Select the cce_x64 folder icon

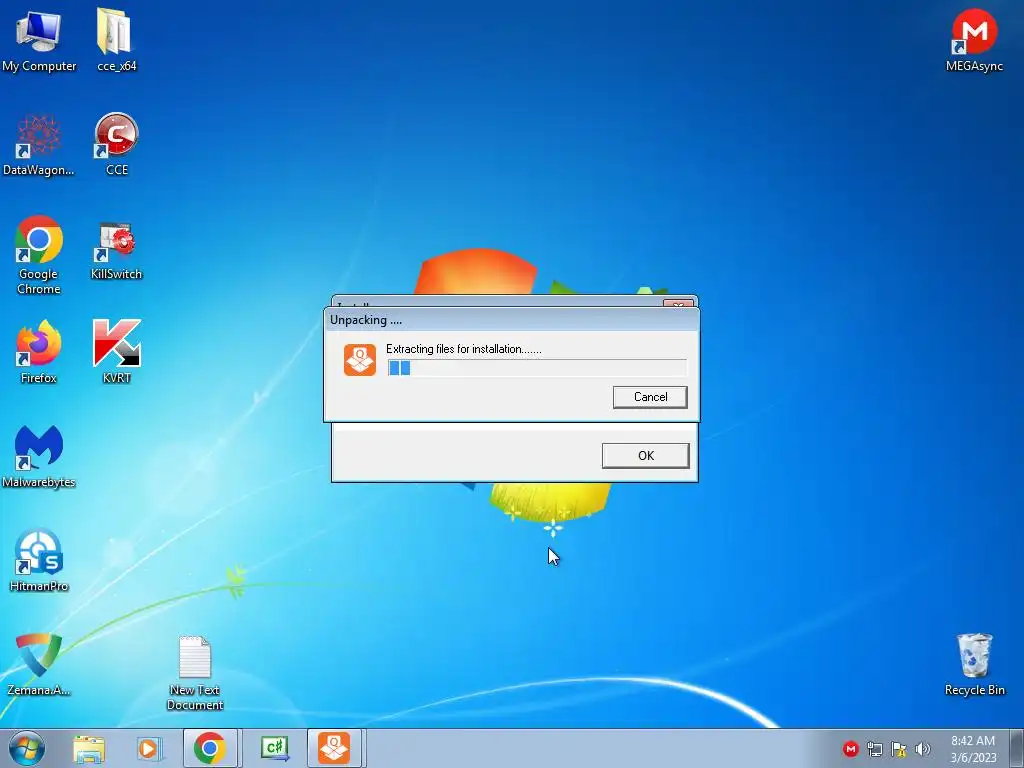[x=116, y=40]
